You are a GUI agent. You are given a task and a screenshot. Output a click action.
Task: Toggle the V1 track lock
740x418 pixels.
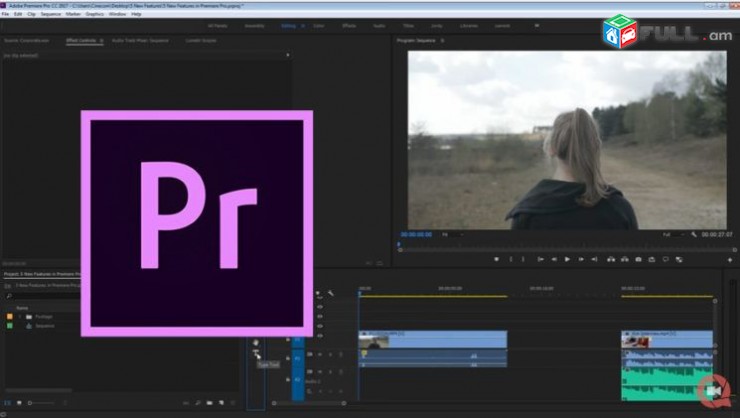(288, 340)
